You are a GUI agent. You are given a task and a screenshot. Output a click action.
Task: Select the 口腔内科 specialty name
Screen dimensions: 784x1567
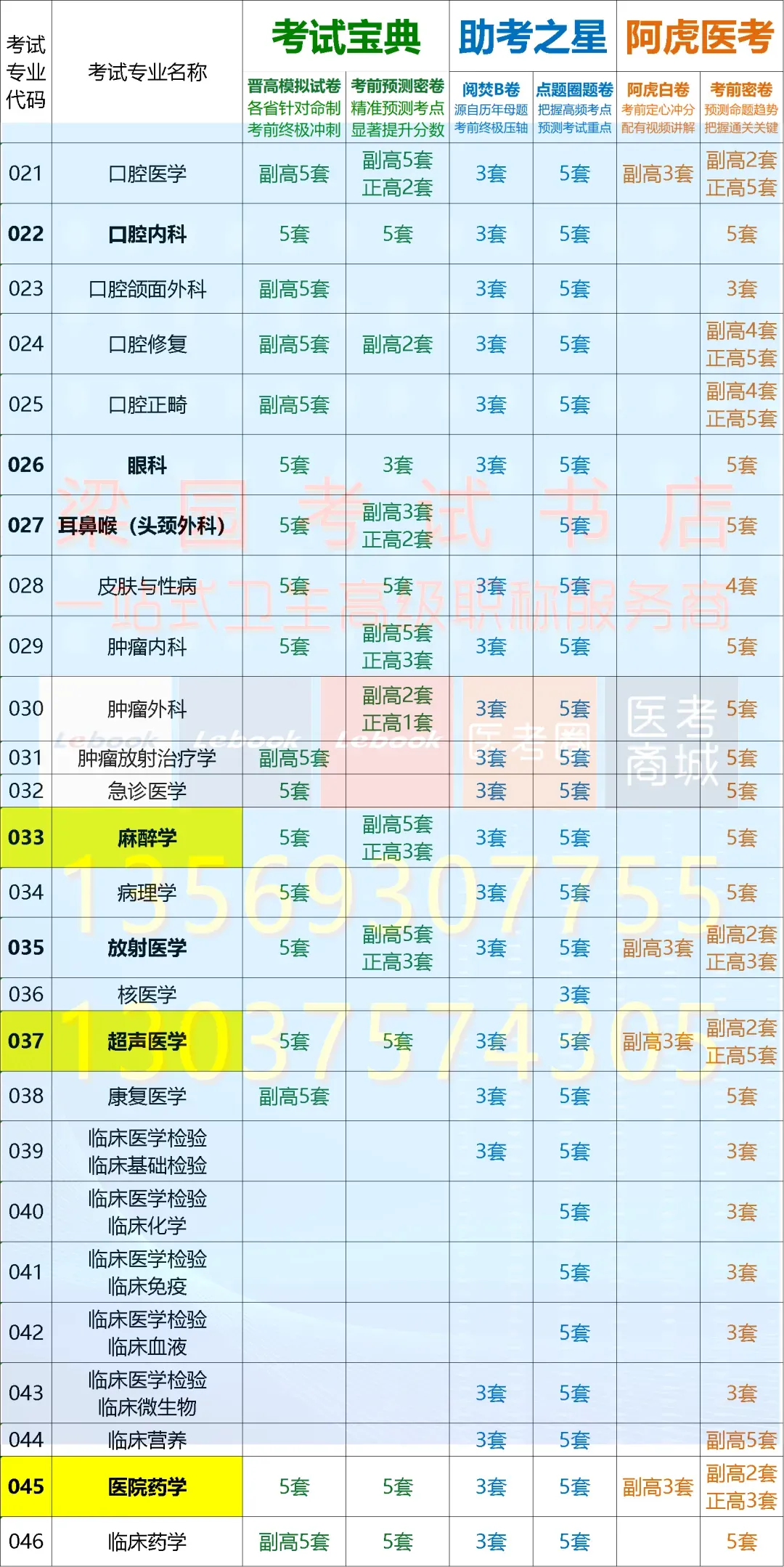147,234
